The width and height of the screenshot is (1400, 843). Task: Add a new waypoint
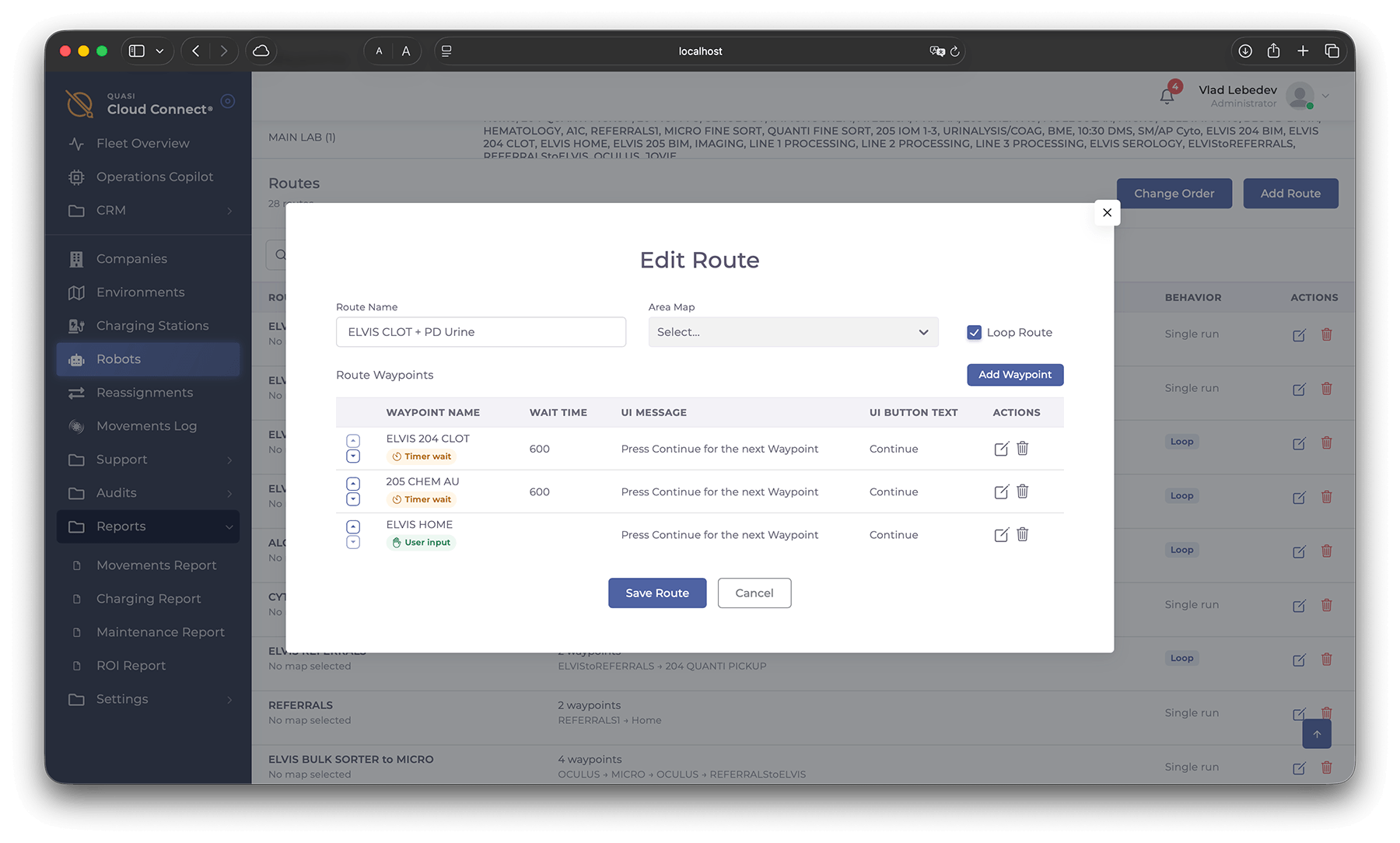tap(1015, 375)
